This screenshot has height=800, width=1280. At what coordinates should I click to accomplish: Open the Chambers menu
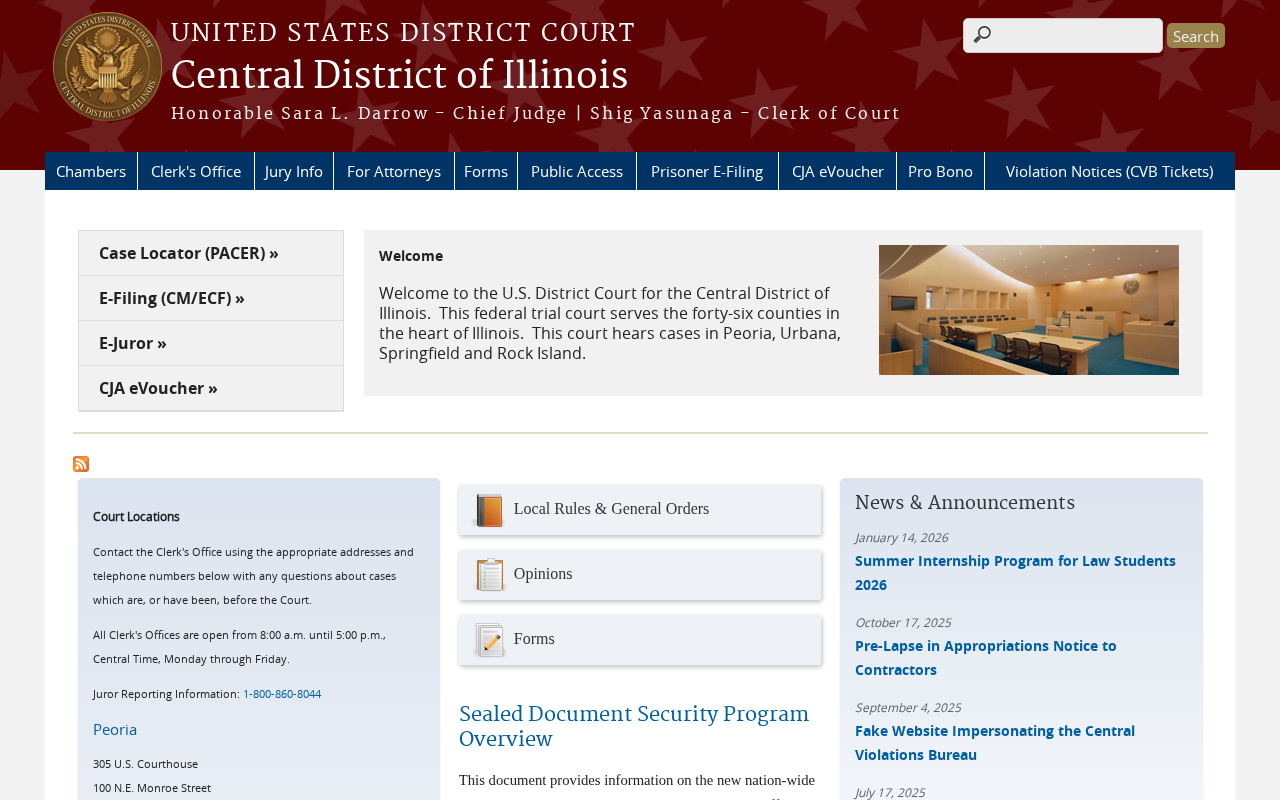pos(91,171)
